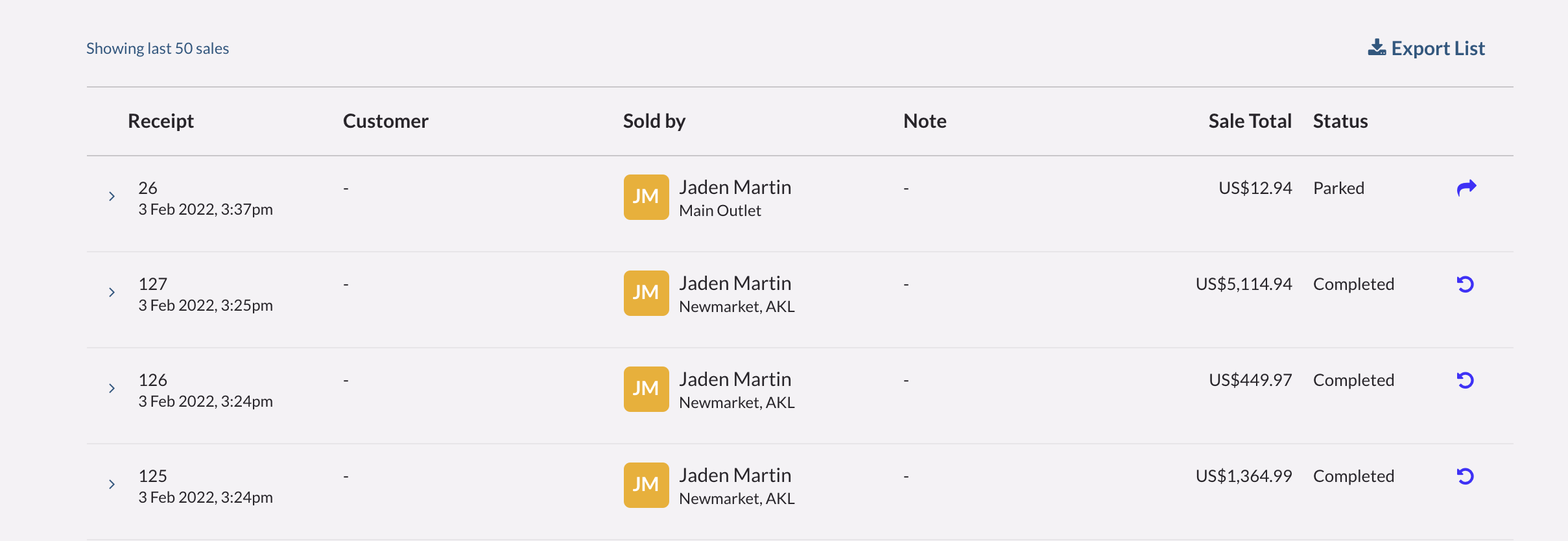Expand the row for receipt 125
Image resolution: width=1568 pixels, height=541 pixels.
click(x=112, y=484)
